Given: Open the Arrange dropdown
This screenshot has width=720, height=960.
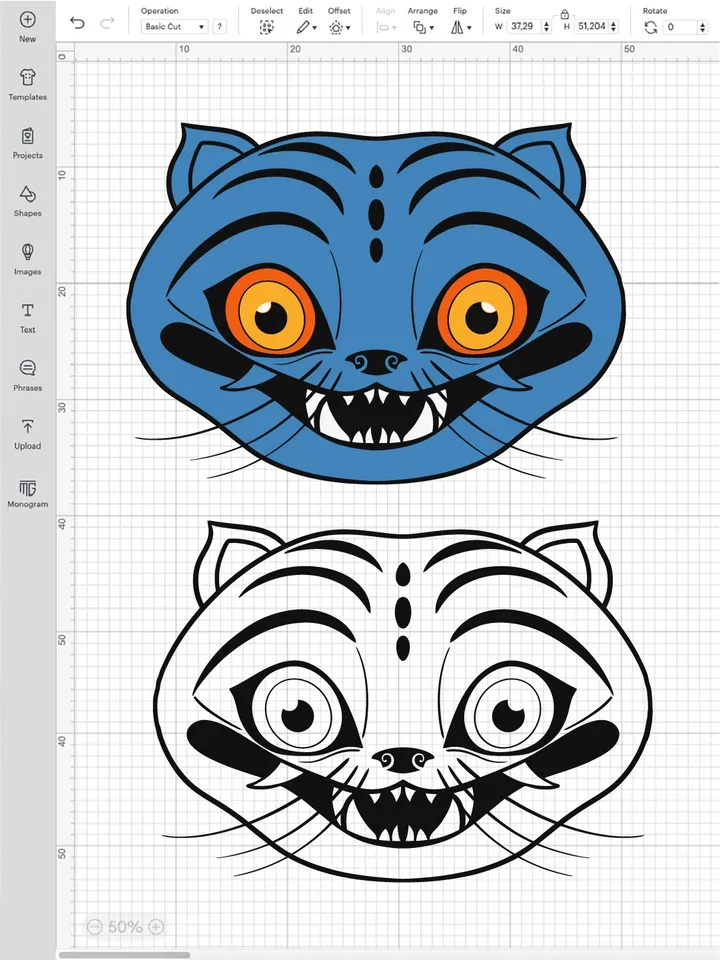Looking at the screenshot, I should (422, 28).
